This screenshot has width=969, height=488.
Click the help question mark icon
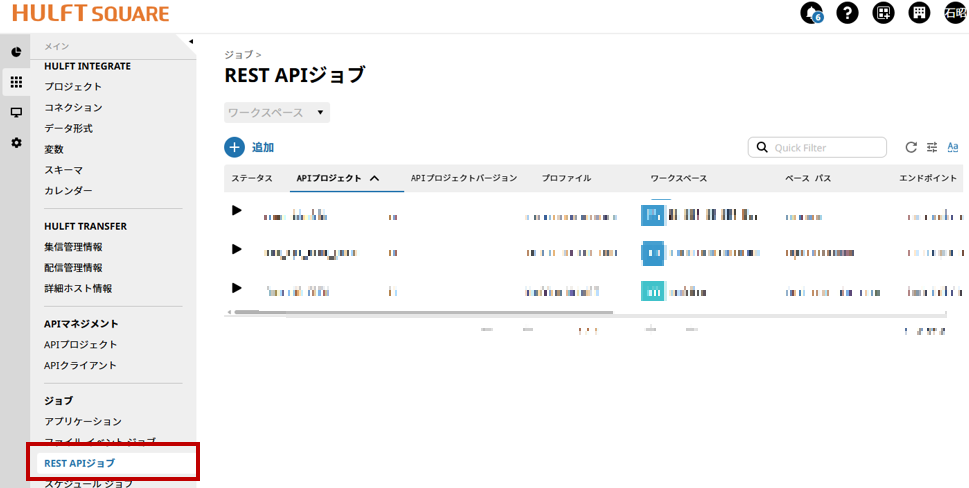click(x=847, y=13)
